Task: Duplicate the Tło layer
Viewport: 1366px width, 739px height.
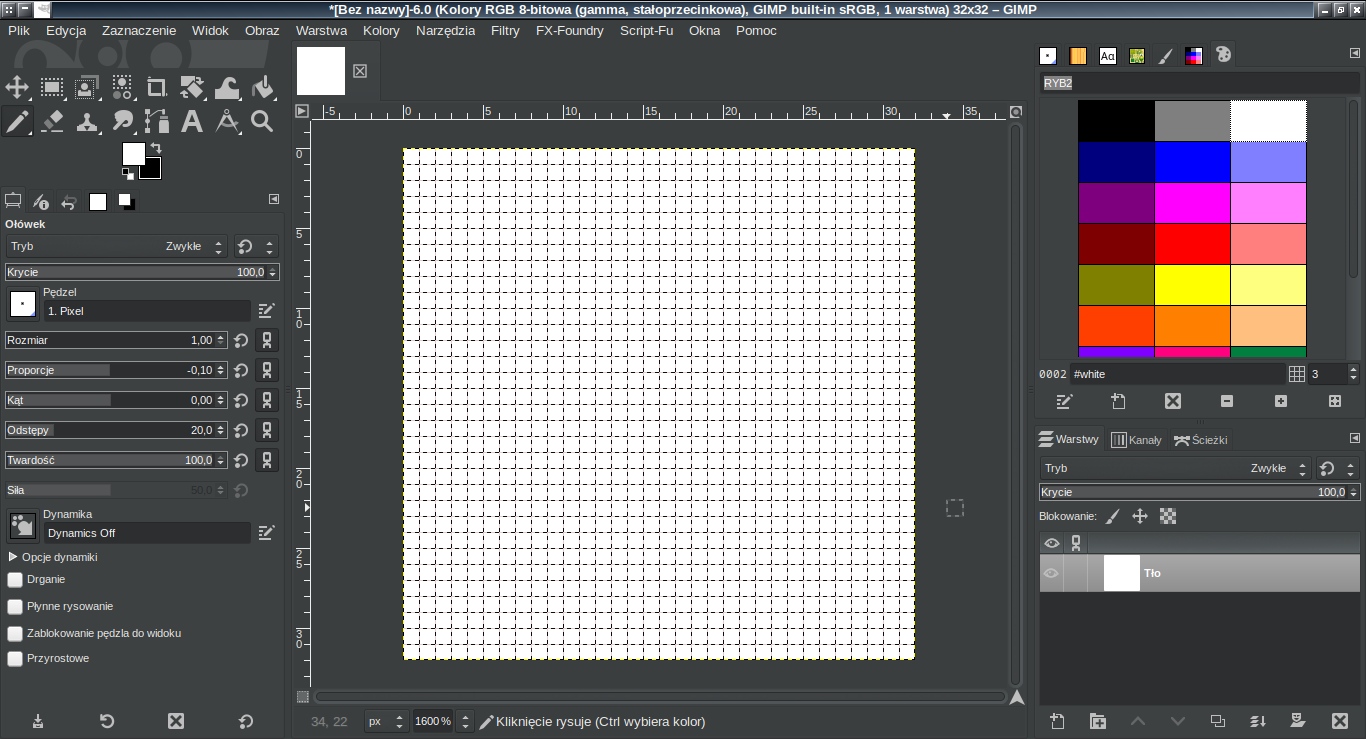Action: pos(1217,721)
